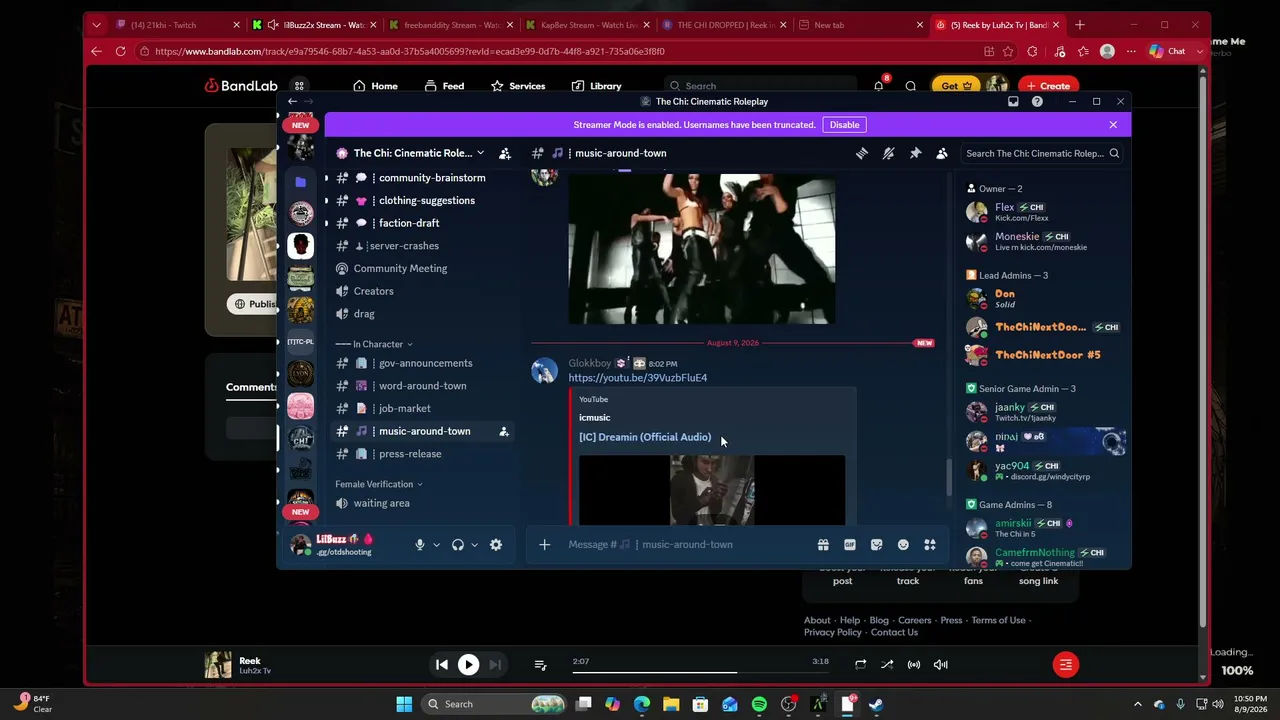Deafen audio with the headphones button
1280x720 pixels.
point(458,545)
